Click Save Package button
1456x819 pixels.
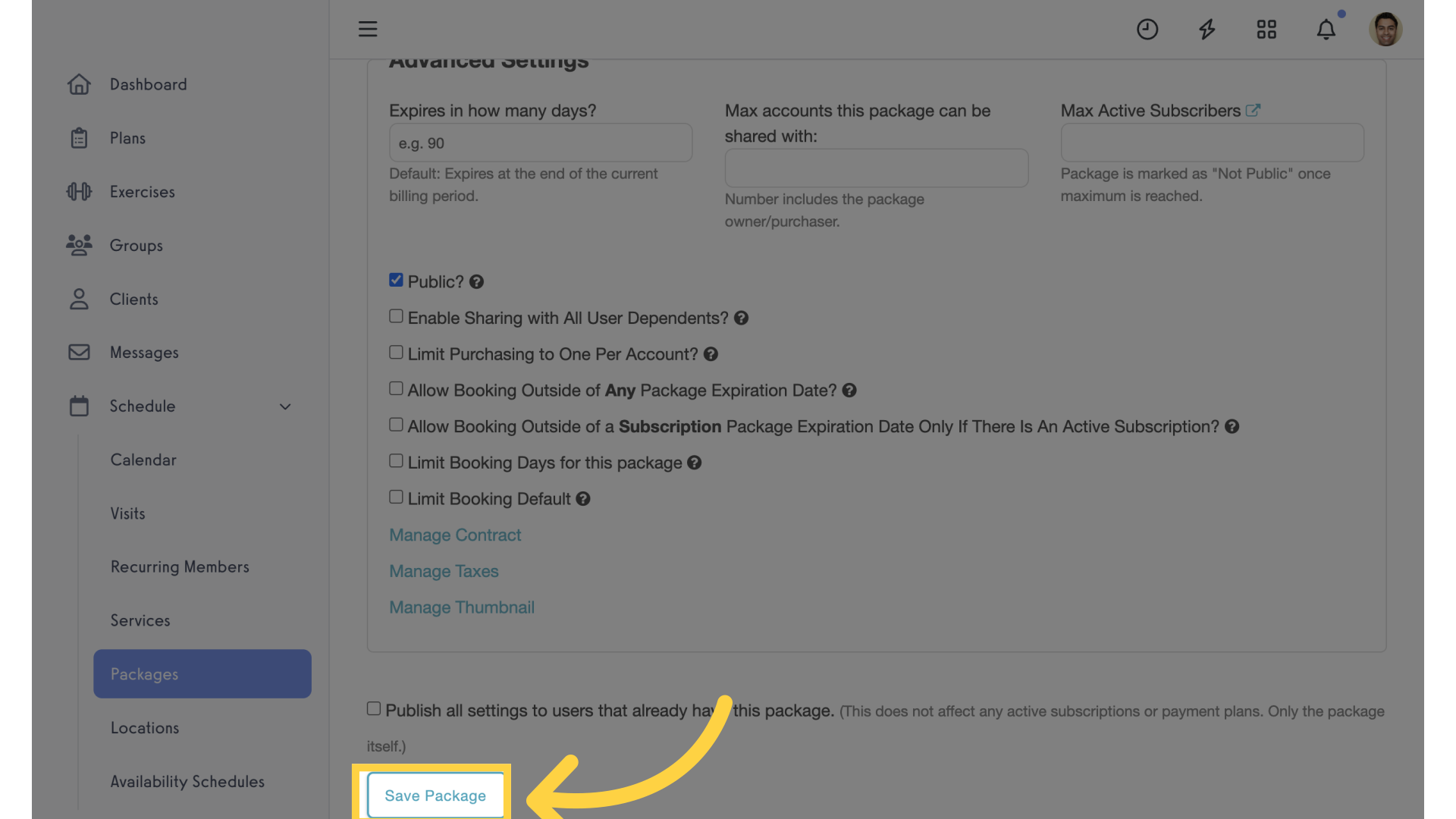click(x=435, y=796)
